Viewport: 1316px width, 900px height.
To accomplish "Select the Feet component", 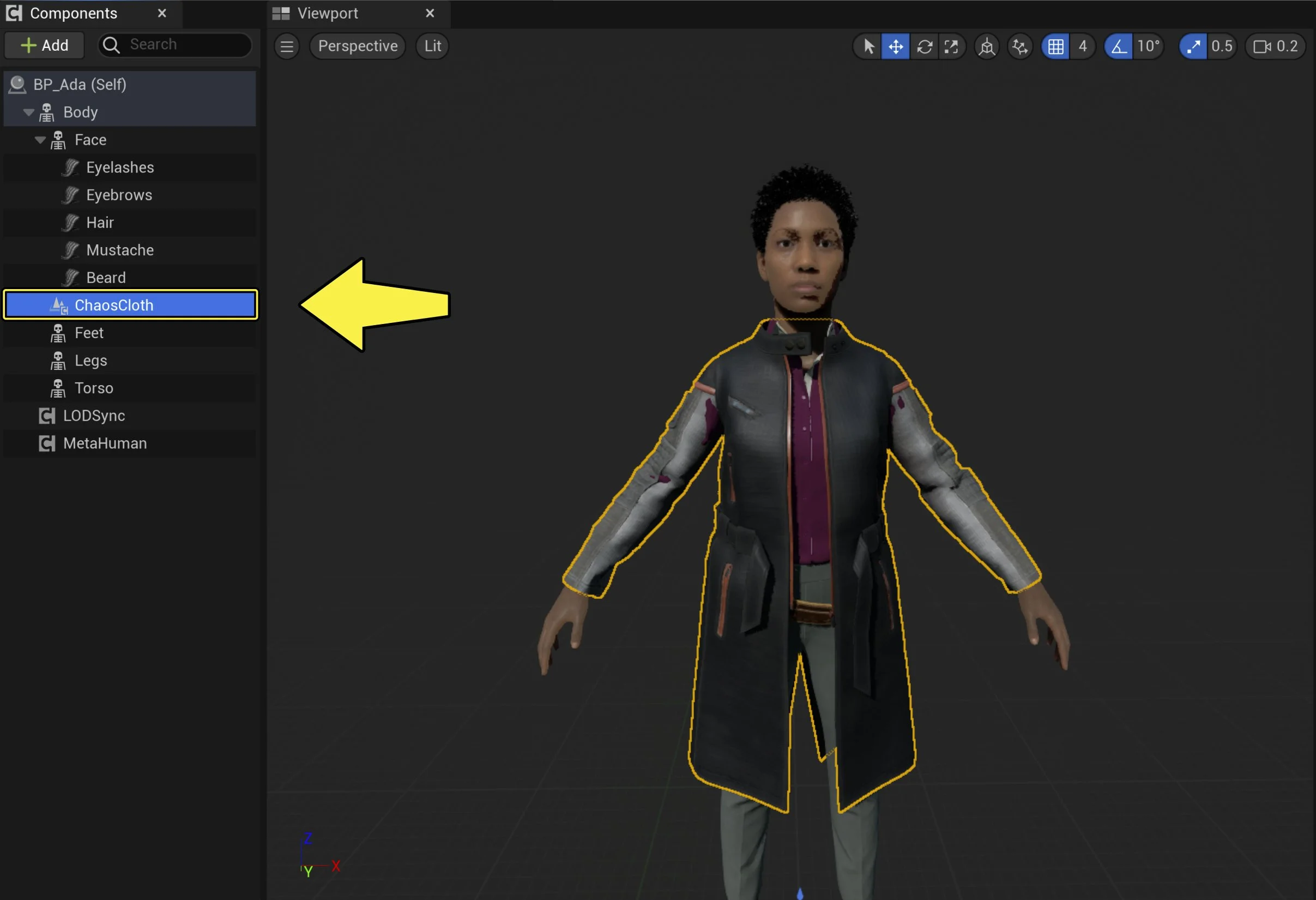I will [130, 333].
